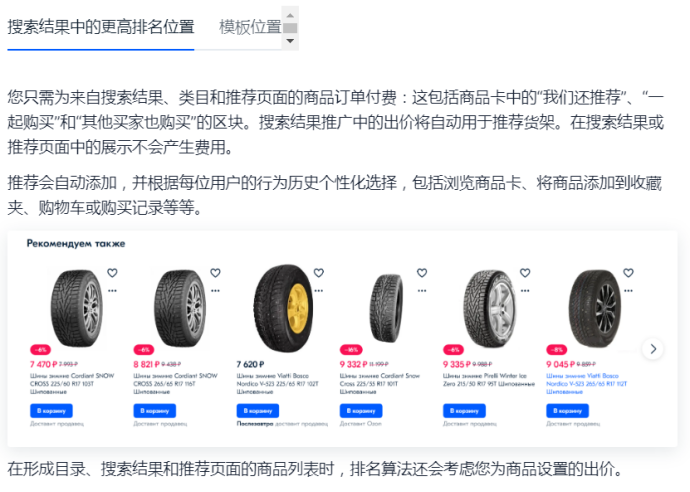Viewport: 690px width, 492px height.
Task: Add 7 620 ₽ Viatti tire to favorites
Action: pyautogui.click(x=319, y=273)
